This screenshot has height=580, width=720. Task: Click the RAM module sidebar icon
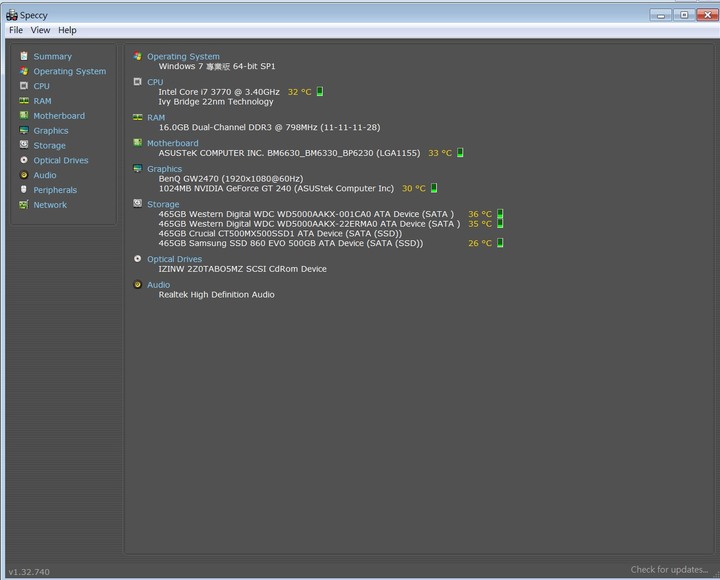[24, 101]
